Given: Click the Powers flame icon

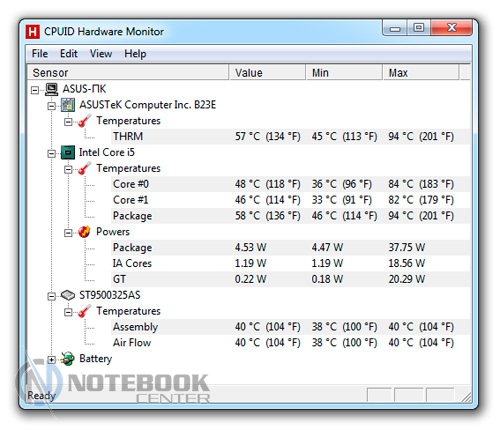Looking at the screenshot, I should [x=84, y=232].
